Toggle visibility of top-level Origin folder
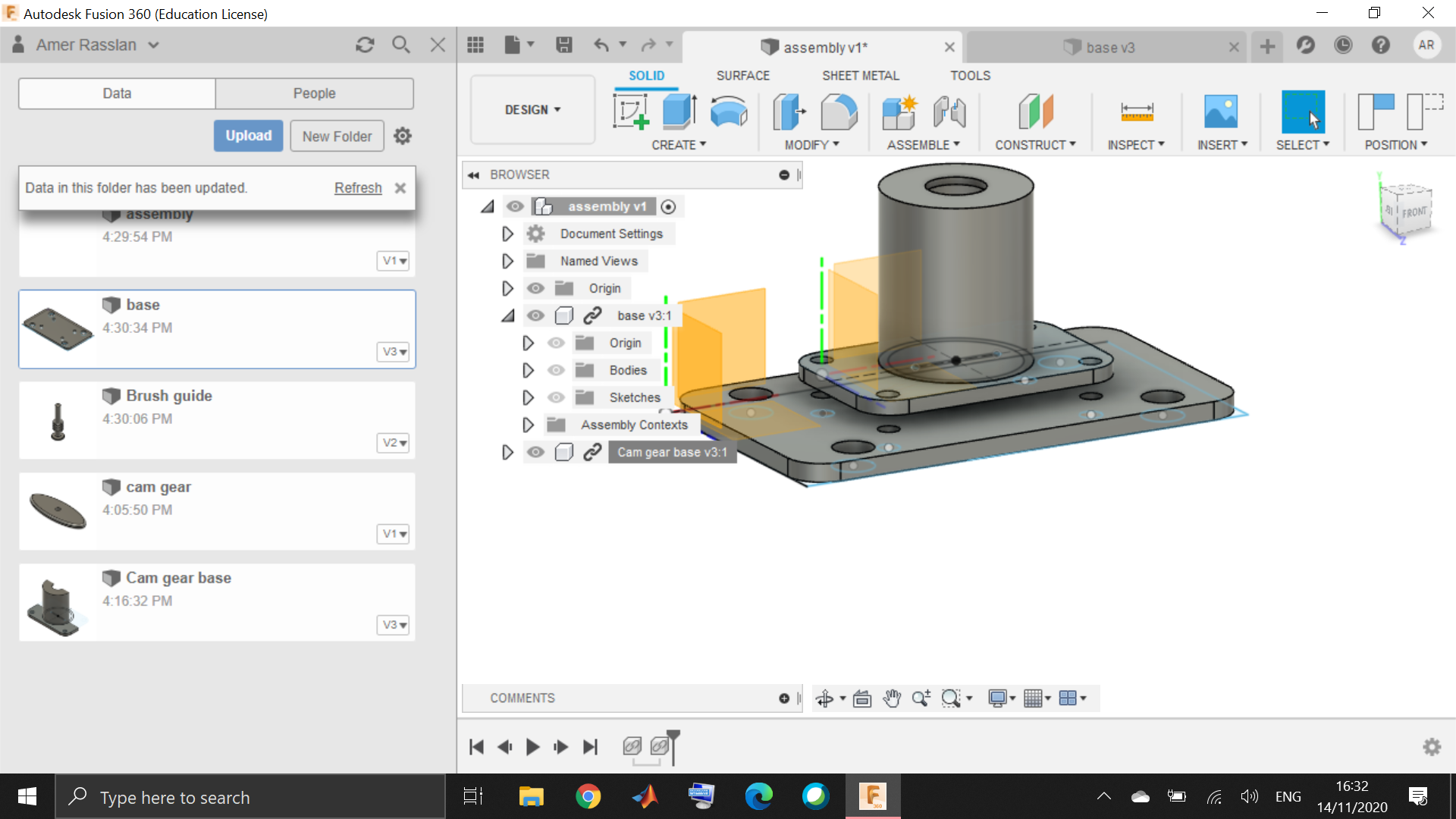 (535, 288)
